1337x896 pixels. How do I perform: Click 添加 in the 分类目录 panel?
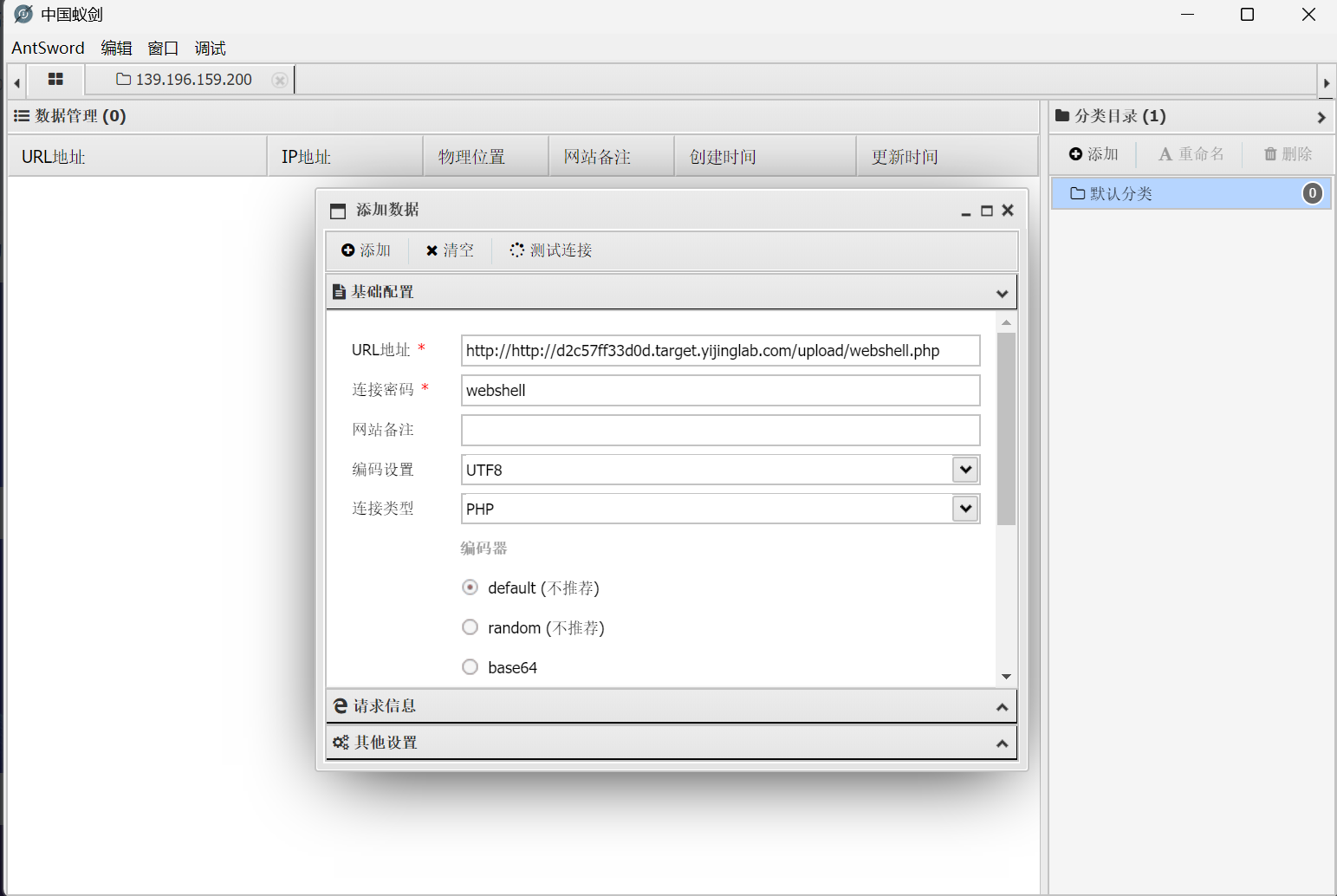[x=1094, y=154]
